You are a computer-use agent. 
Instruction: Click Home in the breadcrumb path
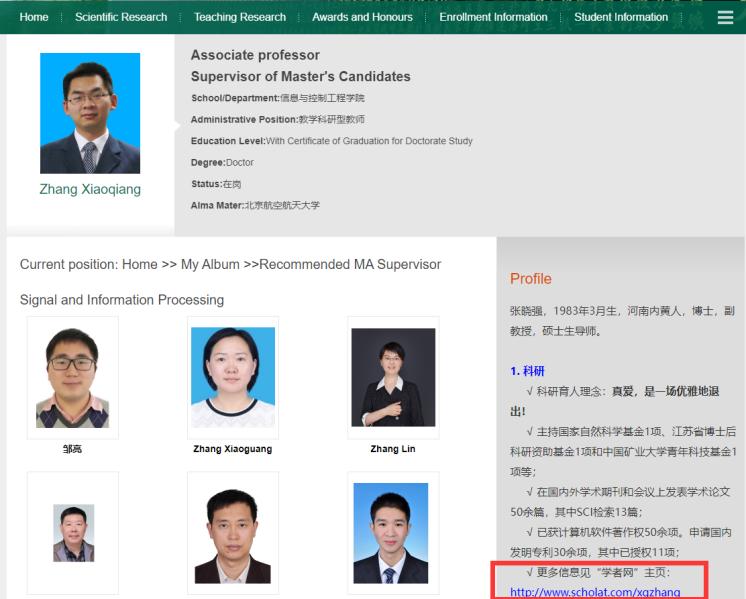click(139, 264)
